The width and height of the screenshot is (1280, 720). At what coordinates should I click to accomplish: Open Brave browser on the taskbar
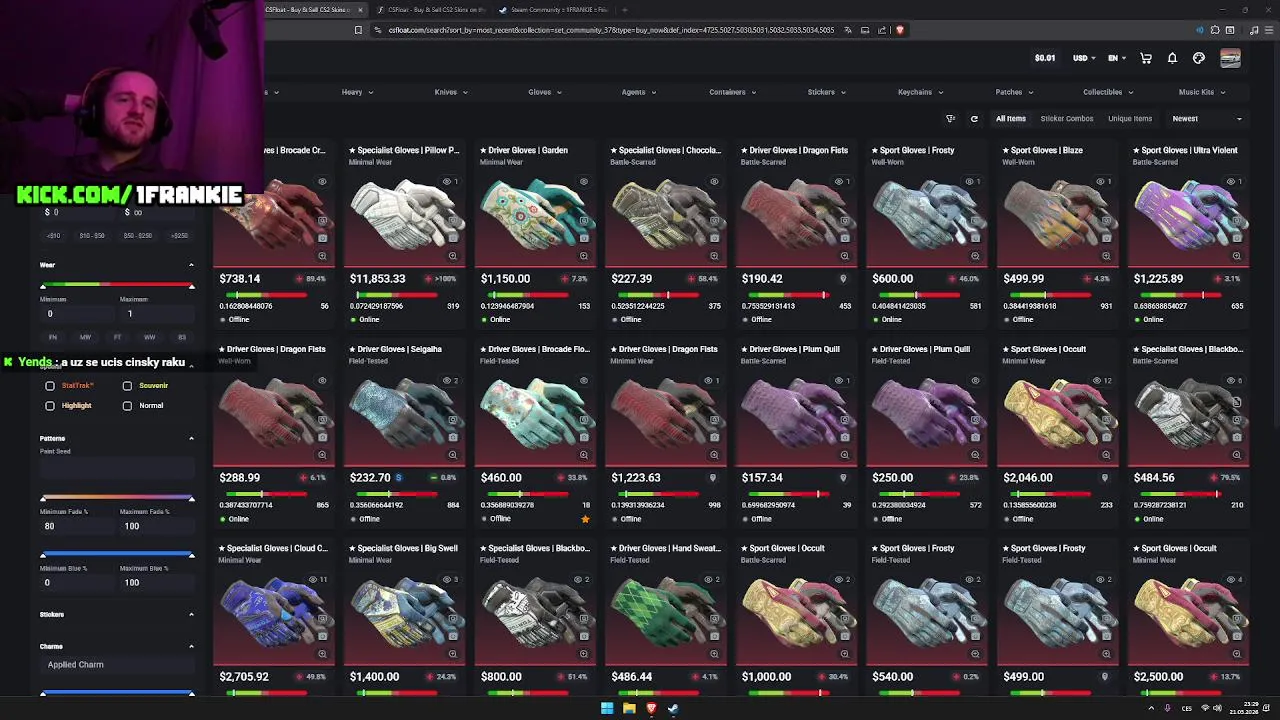click(651, 709)
